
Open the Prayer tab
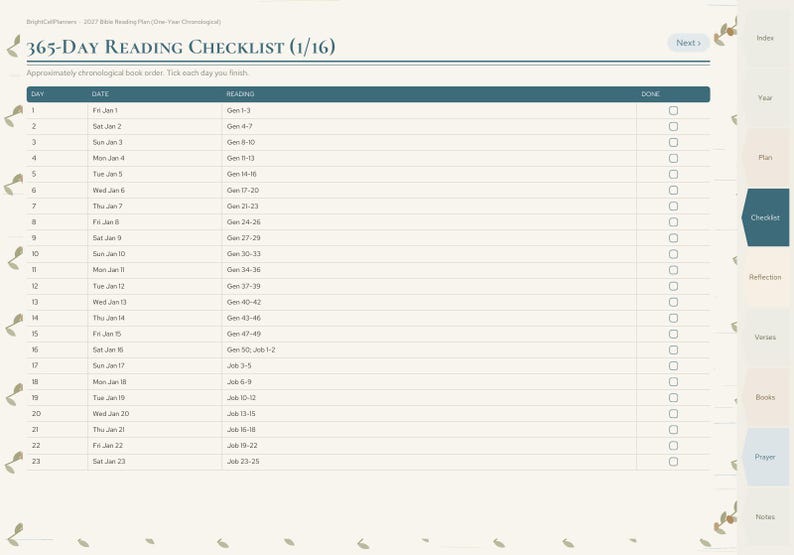click(x=765, y=457)
